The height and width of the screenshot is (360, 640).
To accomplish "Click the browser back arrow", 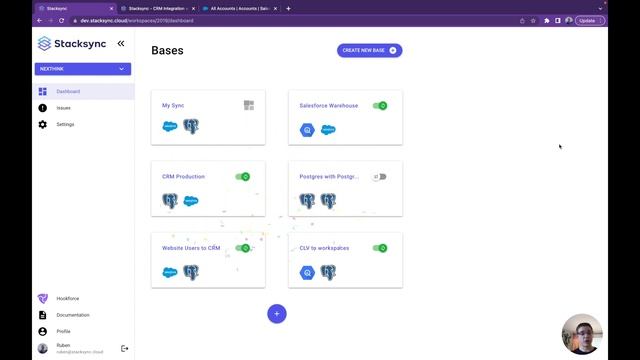I will point(39,20).
